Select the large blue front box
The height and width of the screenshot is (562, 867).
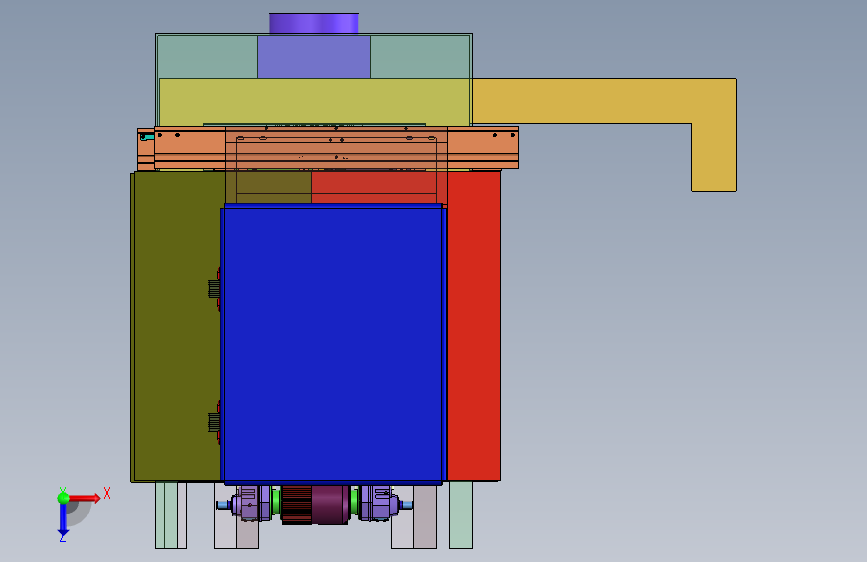(333, 344)
